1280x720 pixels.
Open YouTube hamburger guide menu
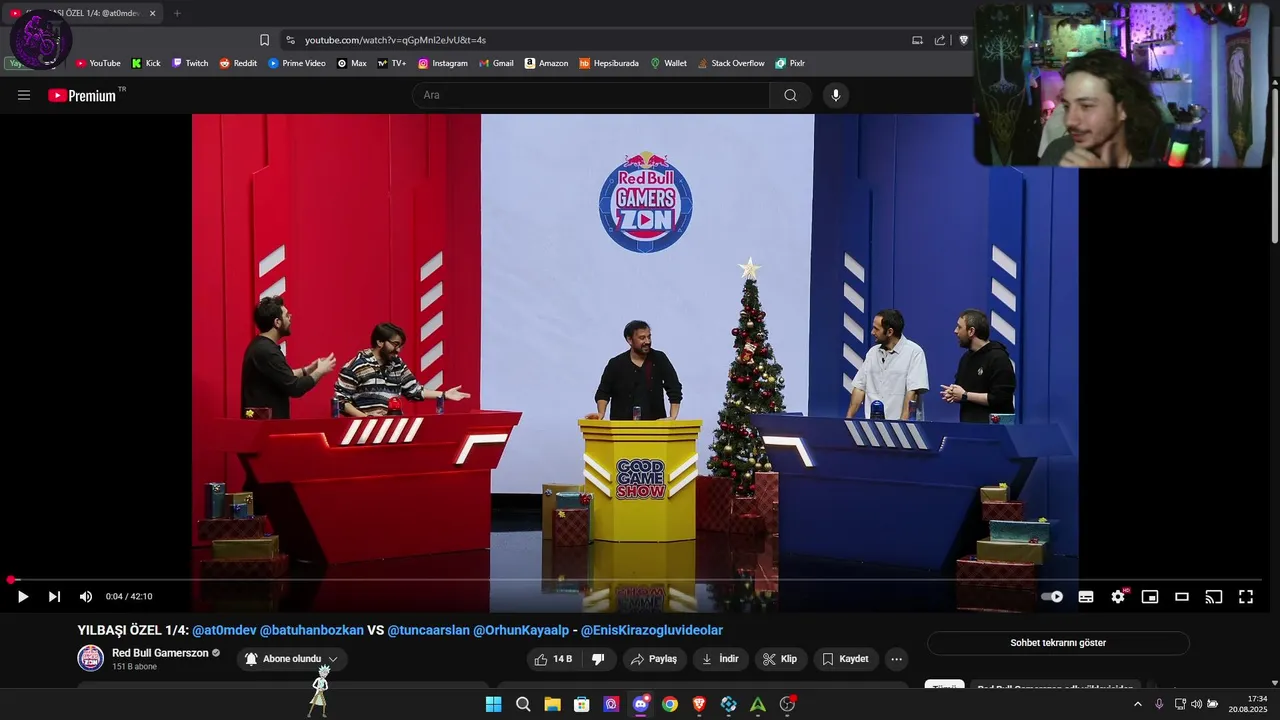coord(24,95)
